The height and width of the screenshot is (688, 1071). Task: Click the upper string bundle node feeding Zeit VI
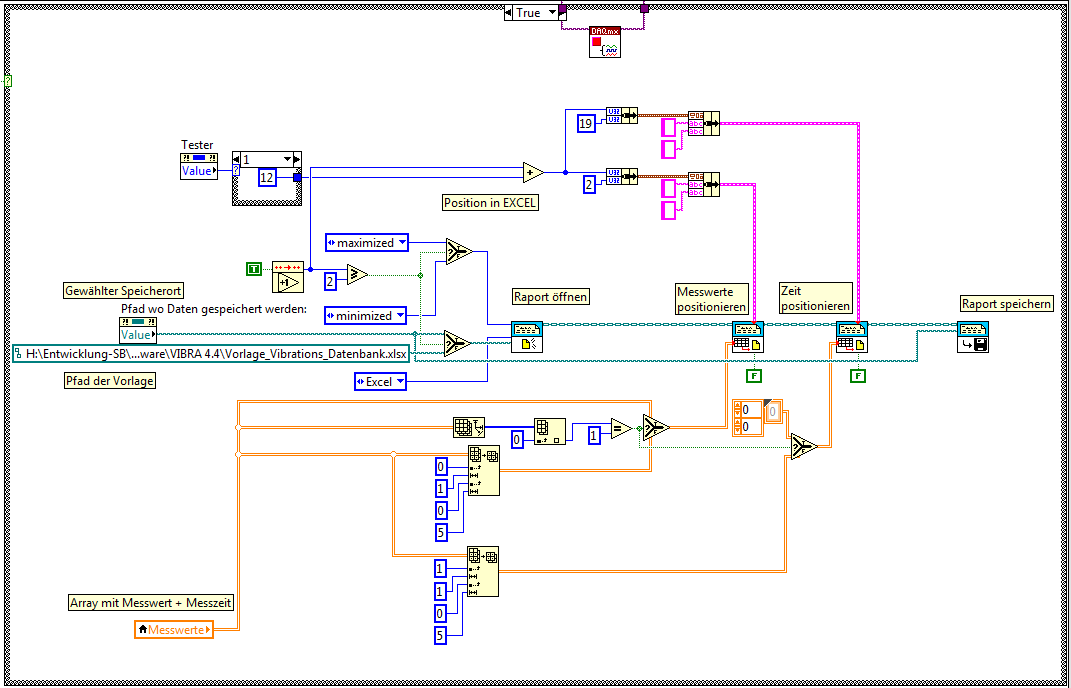[704, 123]
